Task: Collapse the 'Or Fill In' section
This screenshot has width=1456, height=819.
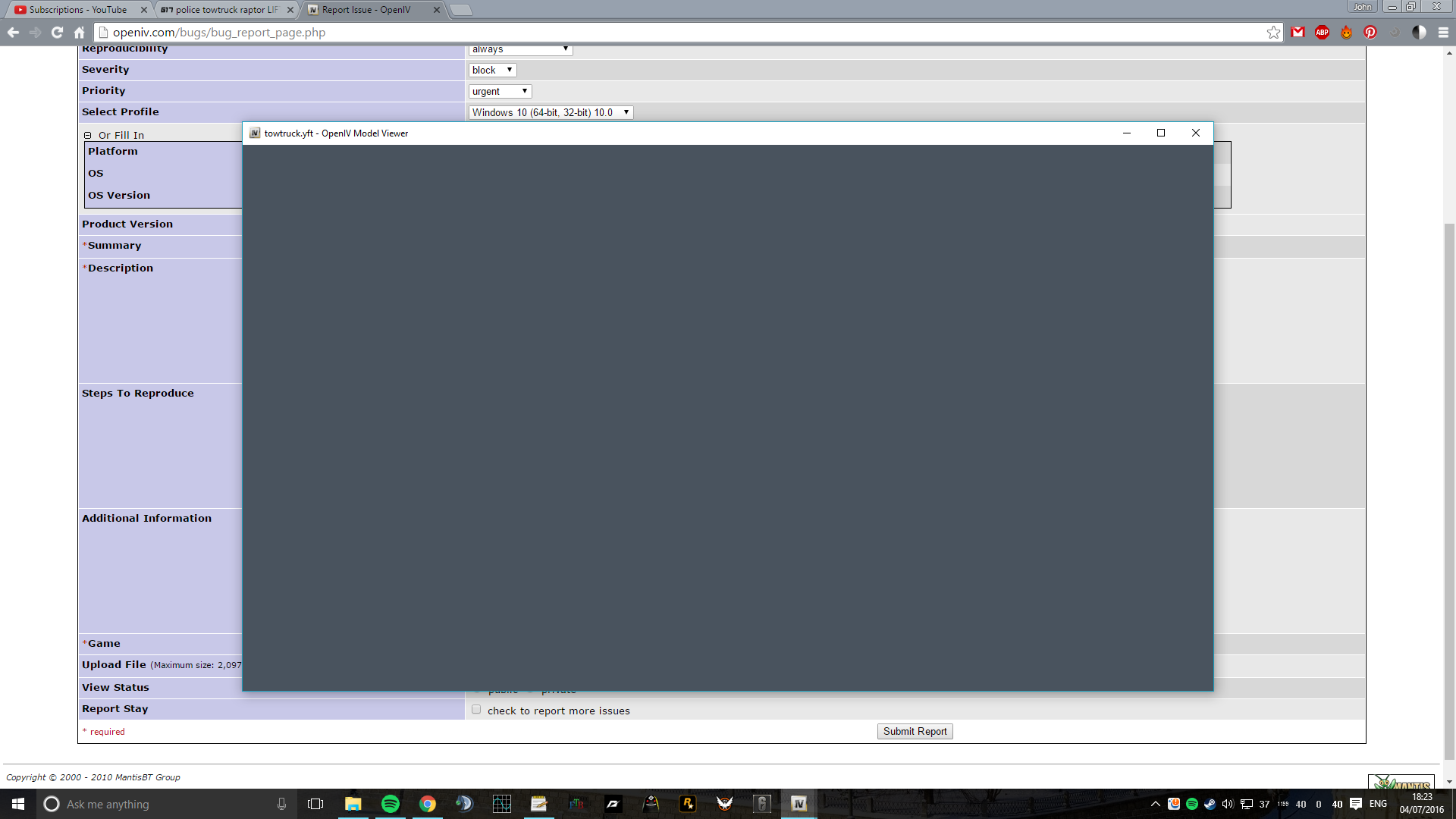Action: tap(87, 135)
